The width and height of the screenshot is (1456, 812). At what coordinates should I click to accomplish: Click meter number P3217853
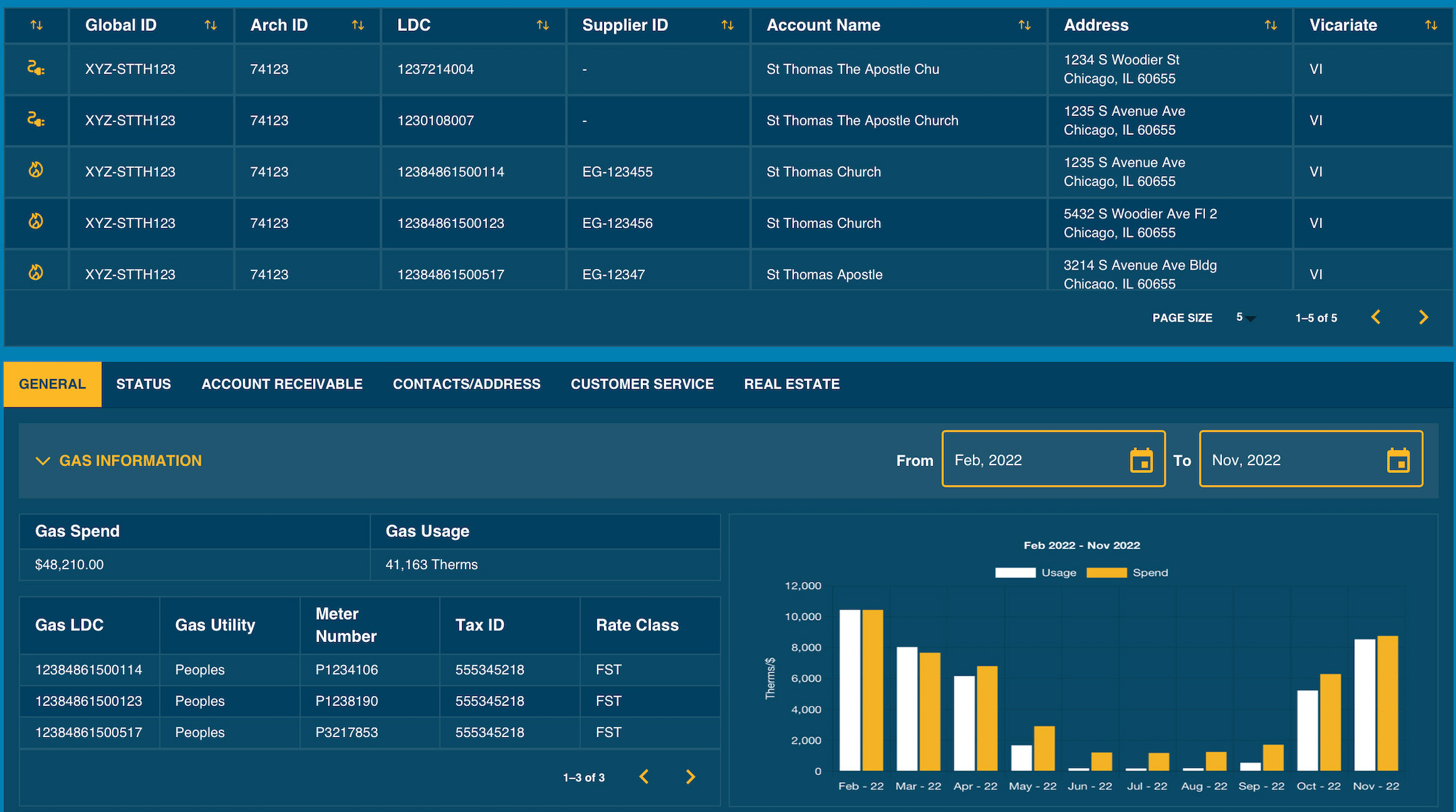click(x=347, y=732)
